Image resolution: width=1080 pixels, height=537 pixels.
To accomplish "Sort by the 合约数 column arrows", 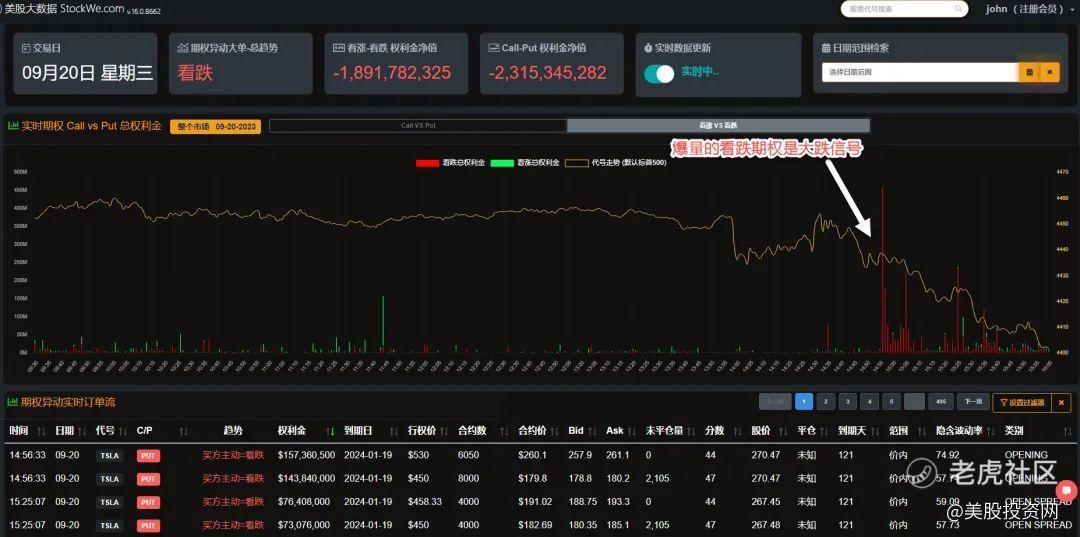I will [x=505, y=431].
